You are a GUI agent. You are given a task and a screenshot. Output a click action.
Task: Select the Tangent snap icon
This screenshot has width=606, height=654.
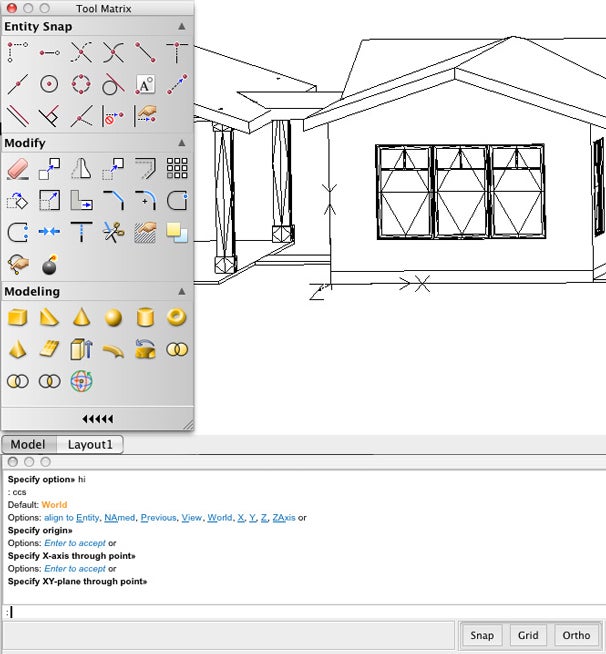pos(113,84)
